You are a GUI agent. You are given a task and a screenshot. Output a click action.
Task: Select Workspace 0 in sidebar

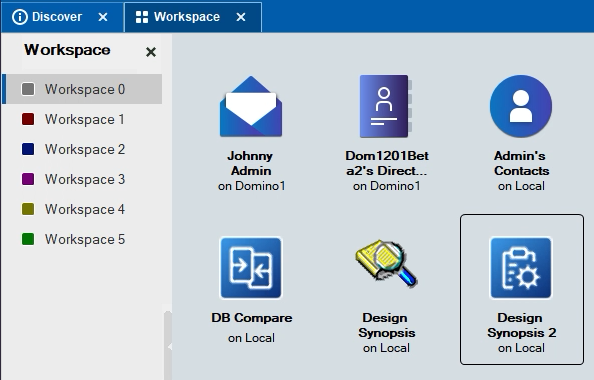(x=82, y=89)
